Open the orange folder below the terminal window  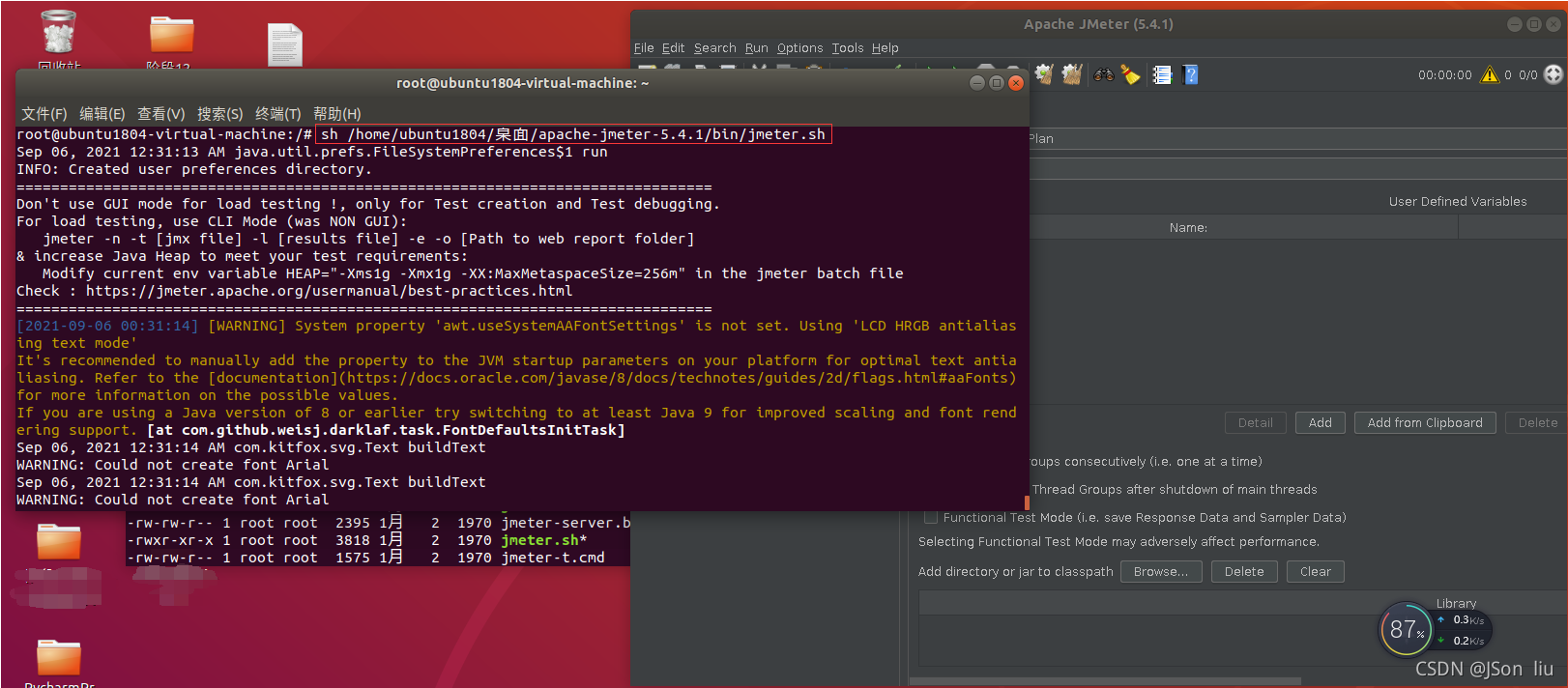pos(59,542)
